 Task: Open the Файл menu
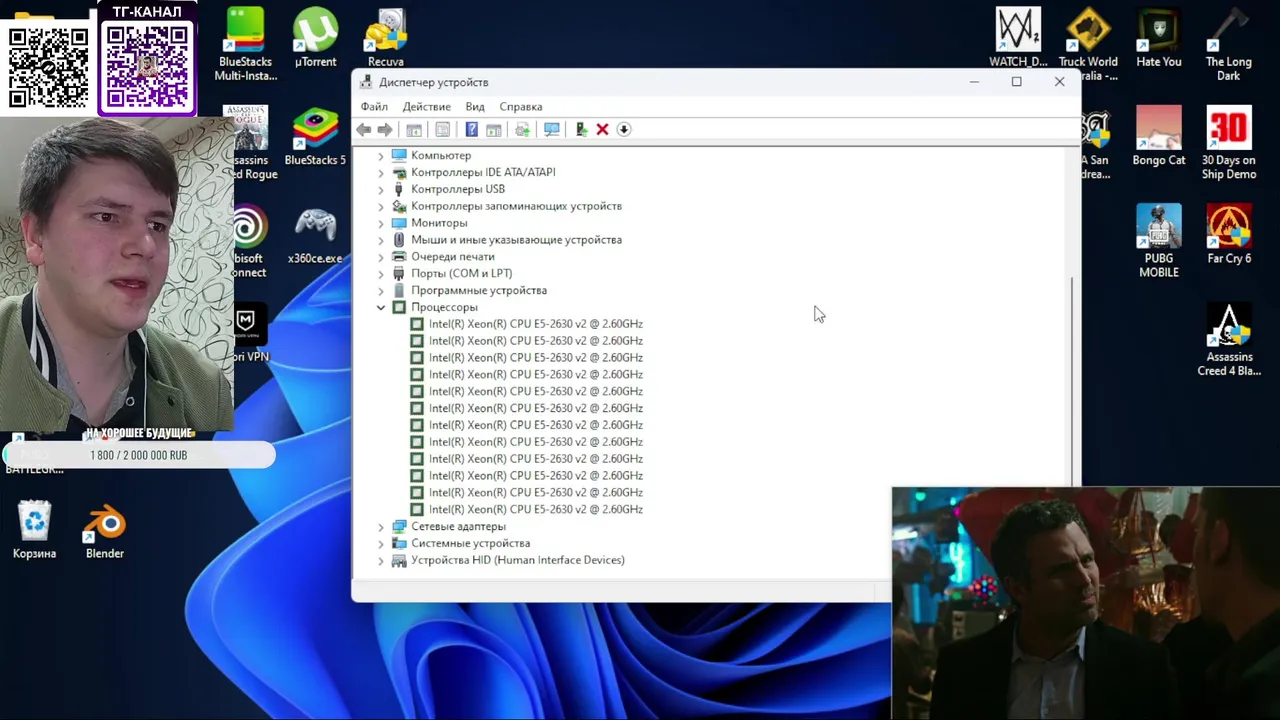pos(374,106)
